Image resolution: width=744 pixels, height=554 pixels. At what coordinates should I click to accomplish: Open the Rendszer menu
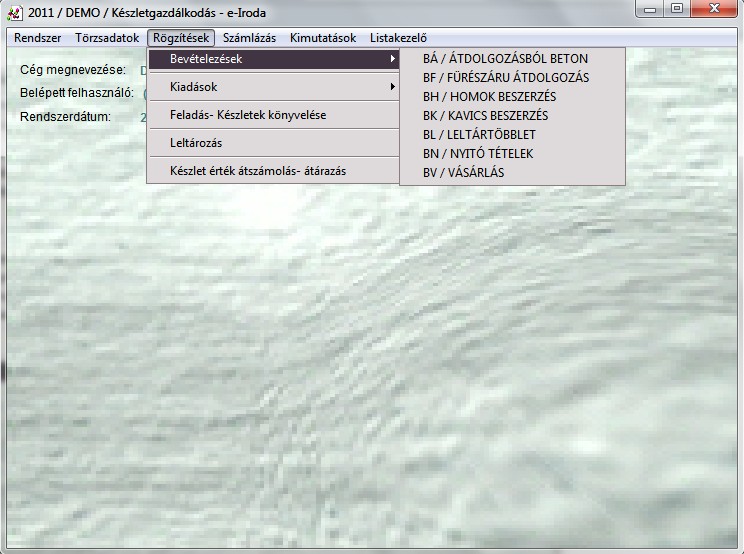tap(38, 38)
